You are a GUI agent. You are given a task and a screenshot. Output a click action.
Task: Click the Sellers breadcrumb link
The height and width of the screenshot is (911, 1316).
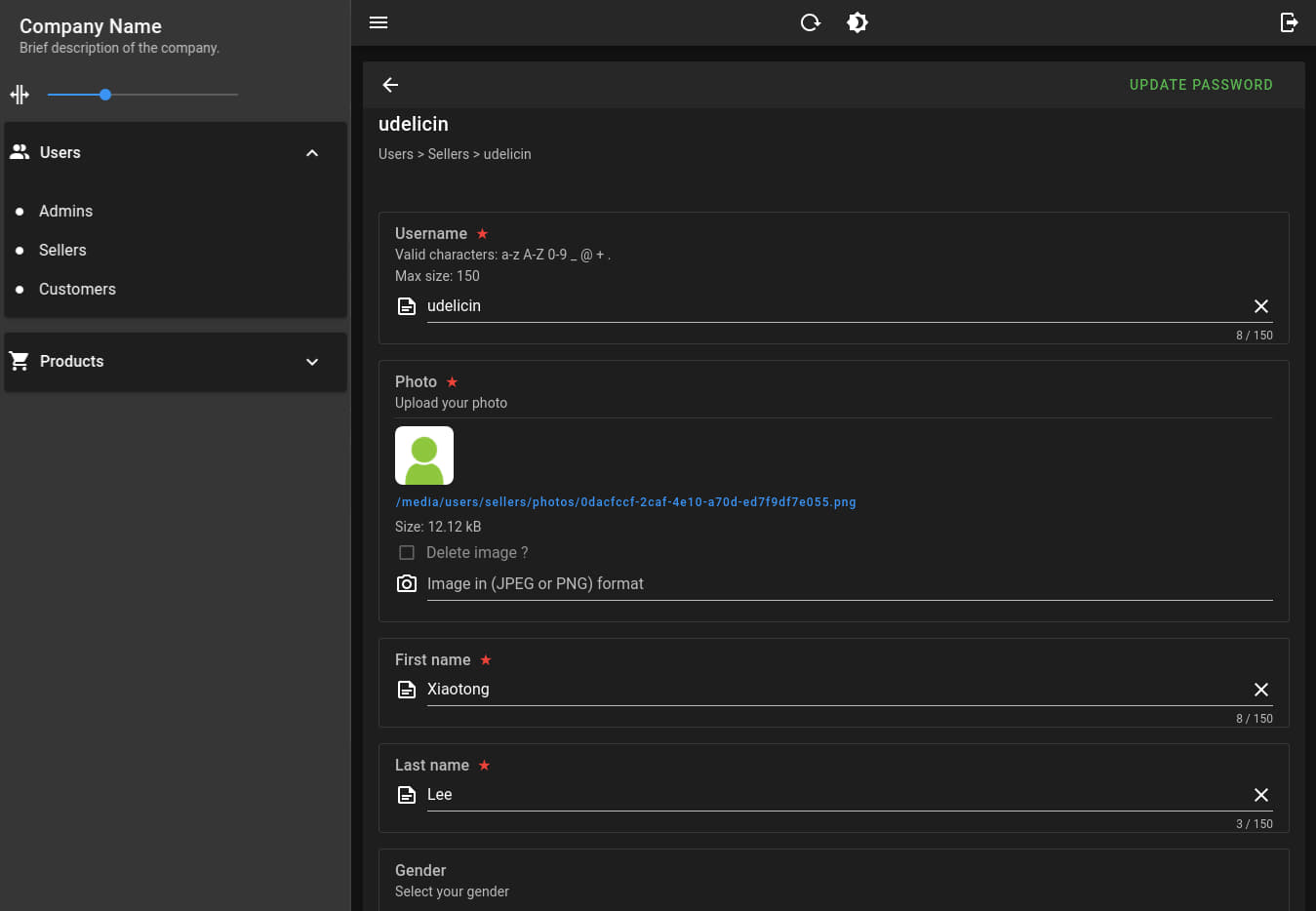(449, 154)
